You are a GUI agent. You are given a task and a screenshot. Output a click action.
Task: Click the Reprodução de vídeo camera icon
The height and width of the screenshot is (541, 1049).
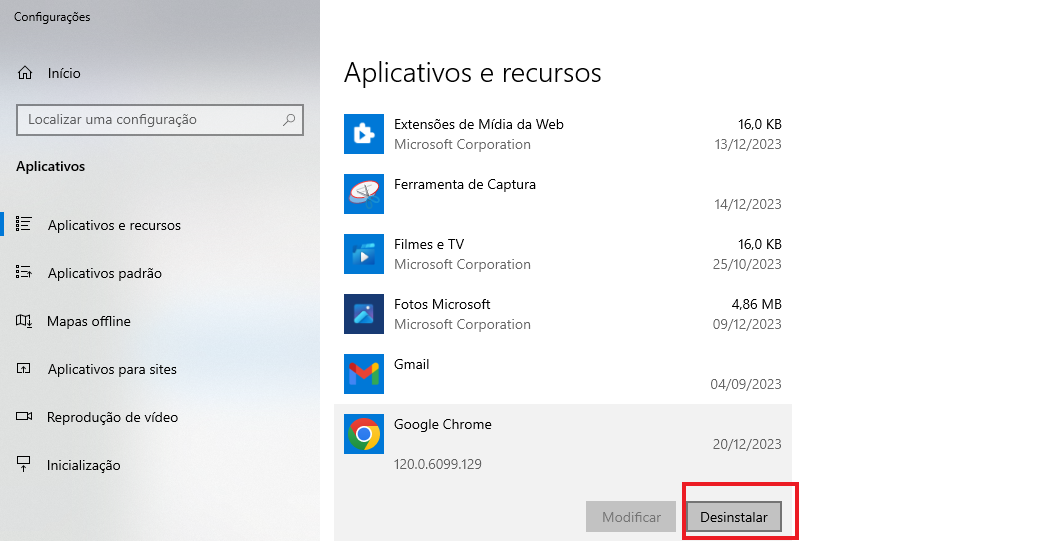(x=24, y=417)
